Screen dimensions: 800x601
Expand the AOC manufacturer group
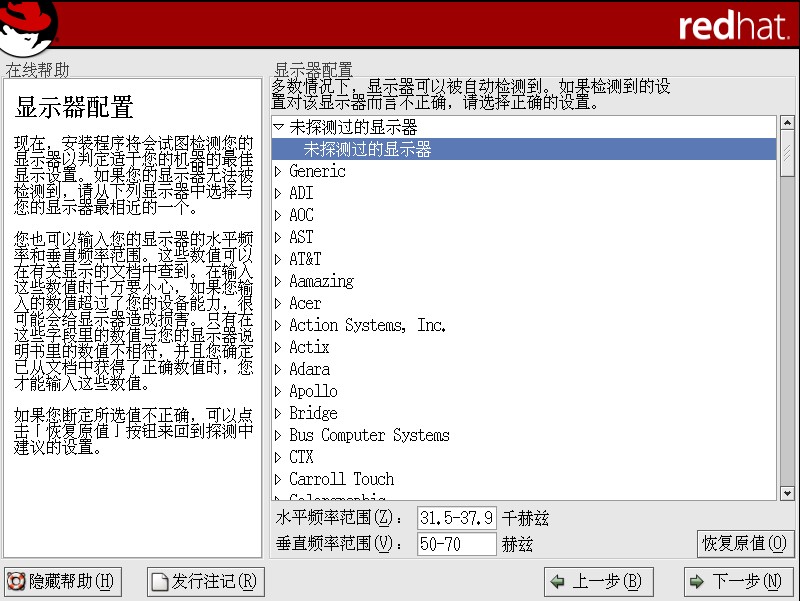(x=278, y=215)
